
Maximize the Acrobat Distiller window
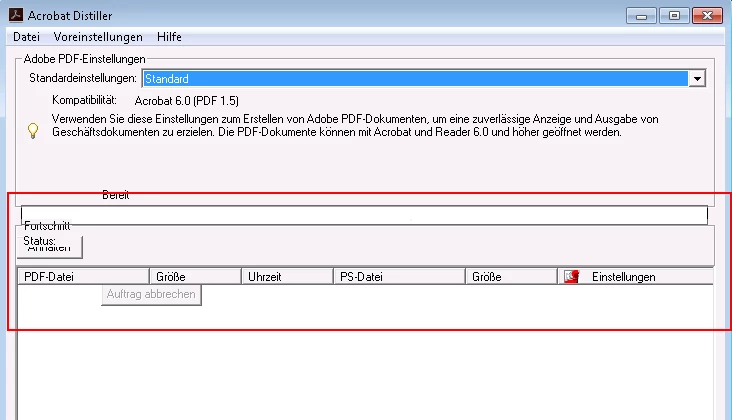674,16
